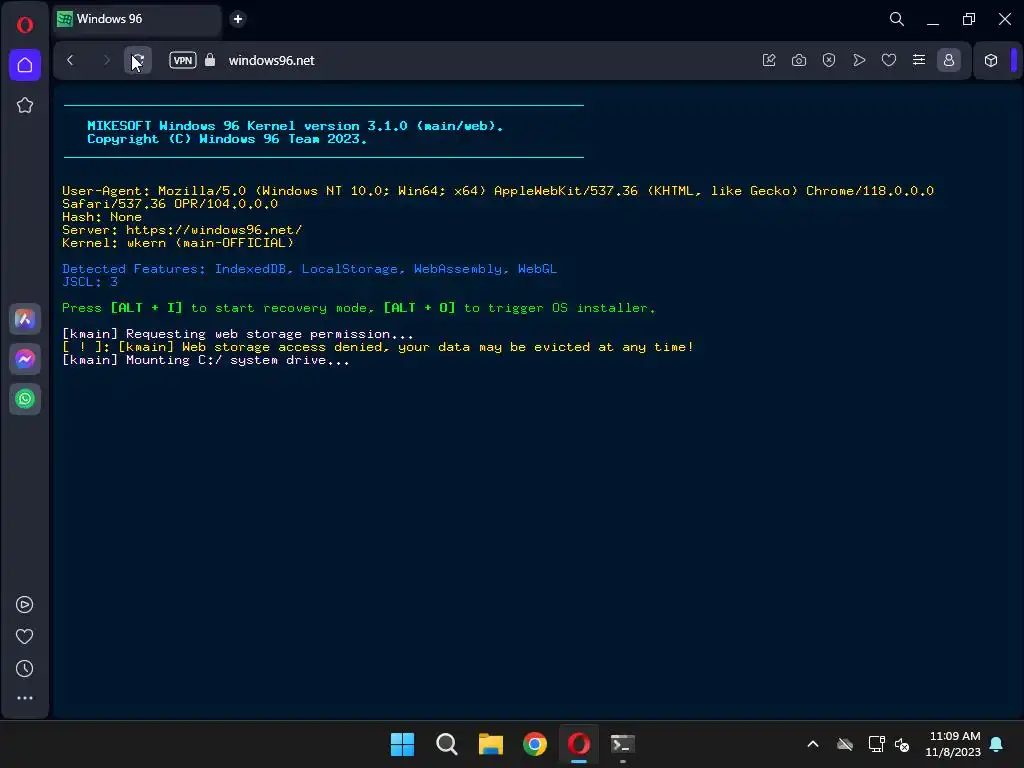Open the sidebar Player icon

click(x=25, y=605)
